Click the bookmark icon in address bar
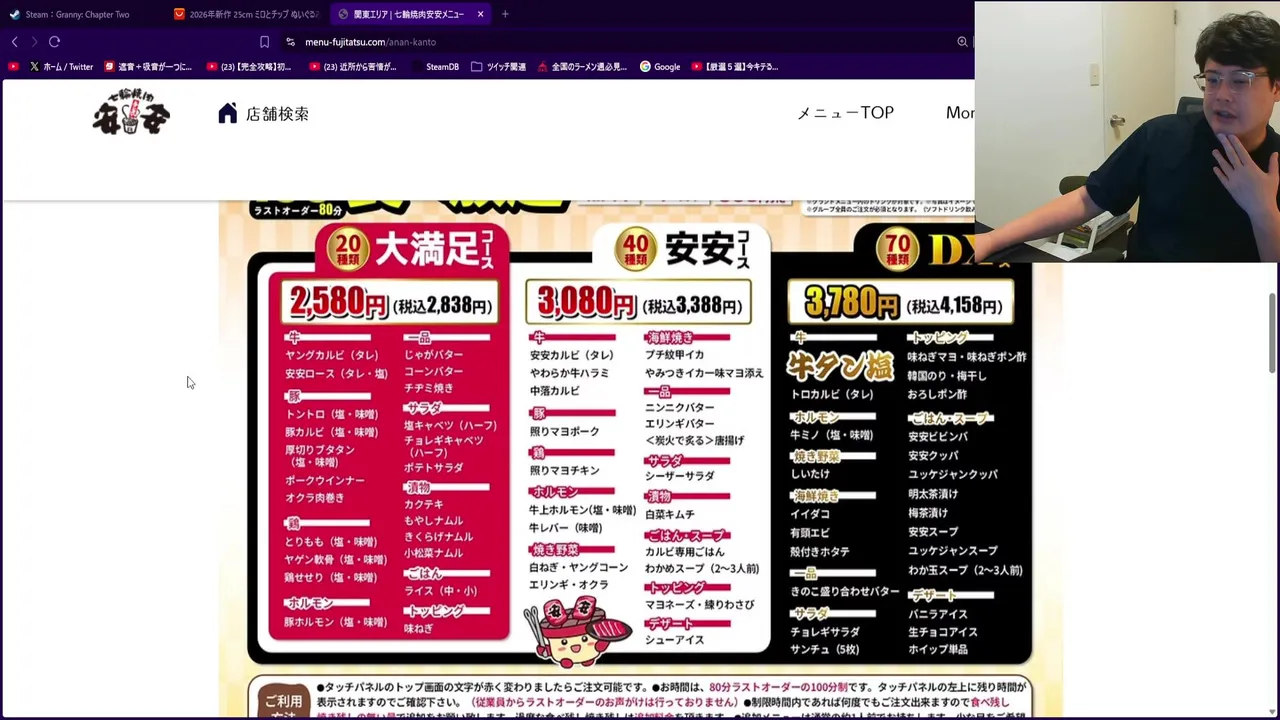The height and width of the screenshot is (720, 1280). 264,42
